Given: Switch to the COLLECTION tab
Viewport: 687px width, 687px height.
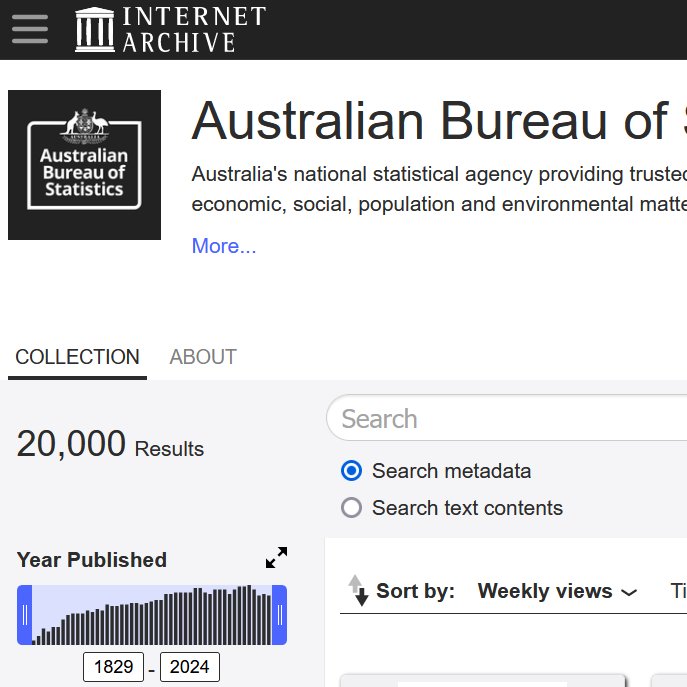Looking at the screenshot, I should 78,357.
